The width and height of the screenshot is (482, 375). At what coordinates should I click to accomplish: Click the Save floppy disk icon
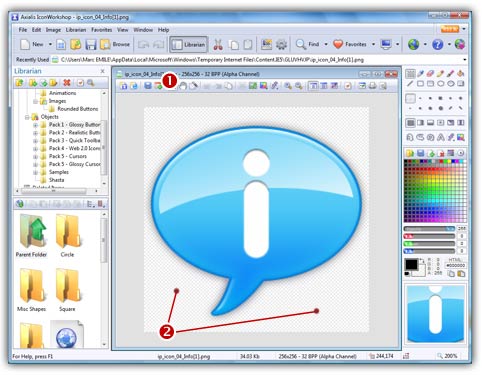[91, 44]
